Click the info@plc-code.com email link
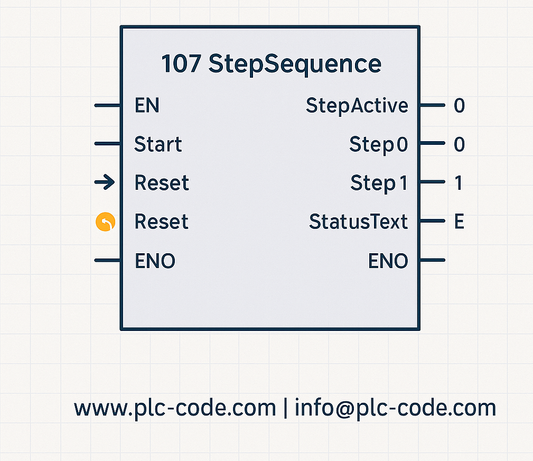The height and width of the screenshot is (461, 533). (x=395, y=408)
